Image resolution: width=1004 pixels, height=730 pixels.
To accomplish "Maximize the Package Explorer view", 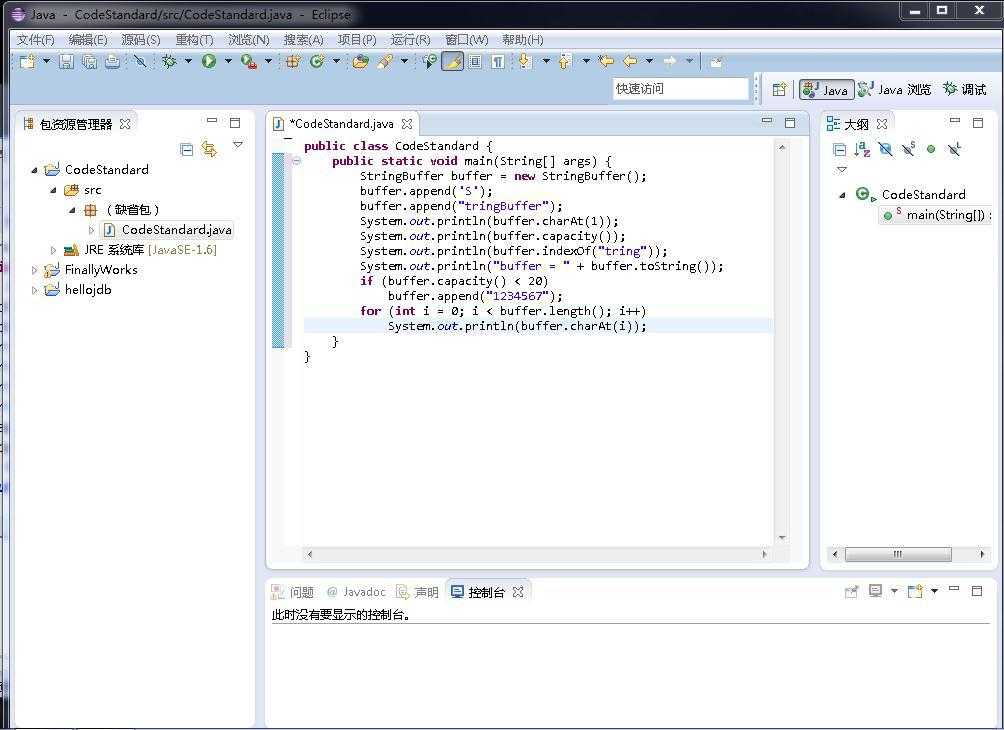I will pos(235,122).
